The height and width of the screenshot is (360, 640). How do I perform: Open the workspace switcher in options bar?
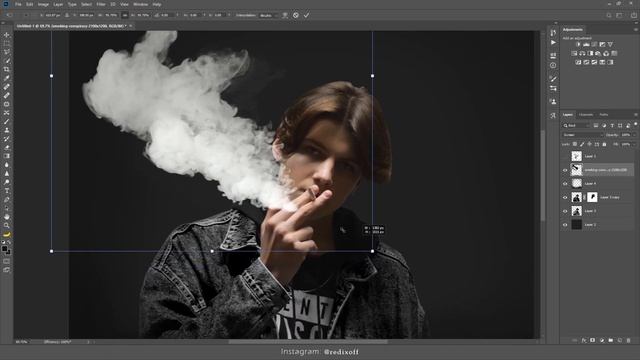pos(620,15)
